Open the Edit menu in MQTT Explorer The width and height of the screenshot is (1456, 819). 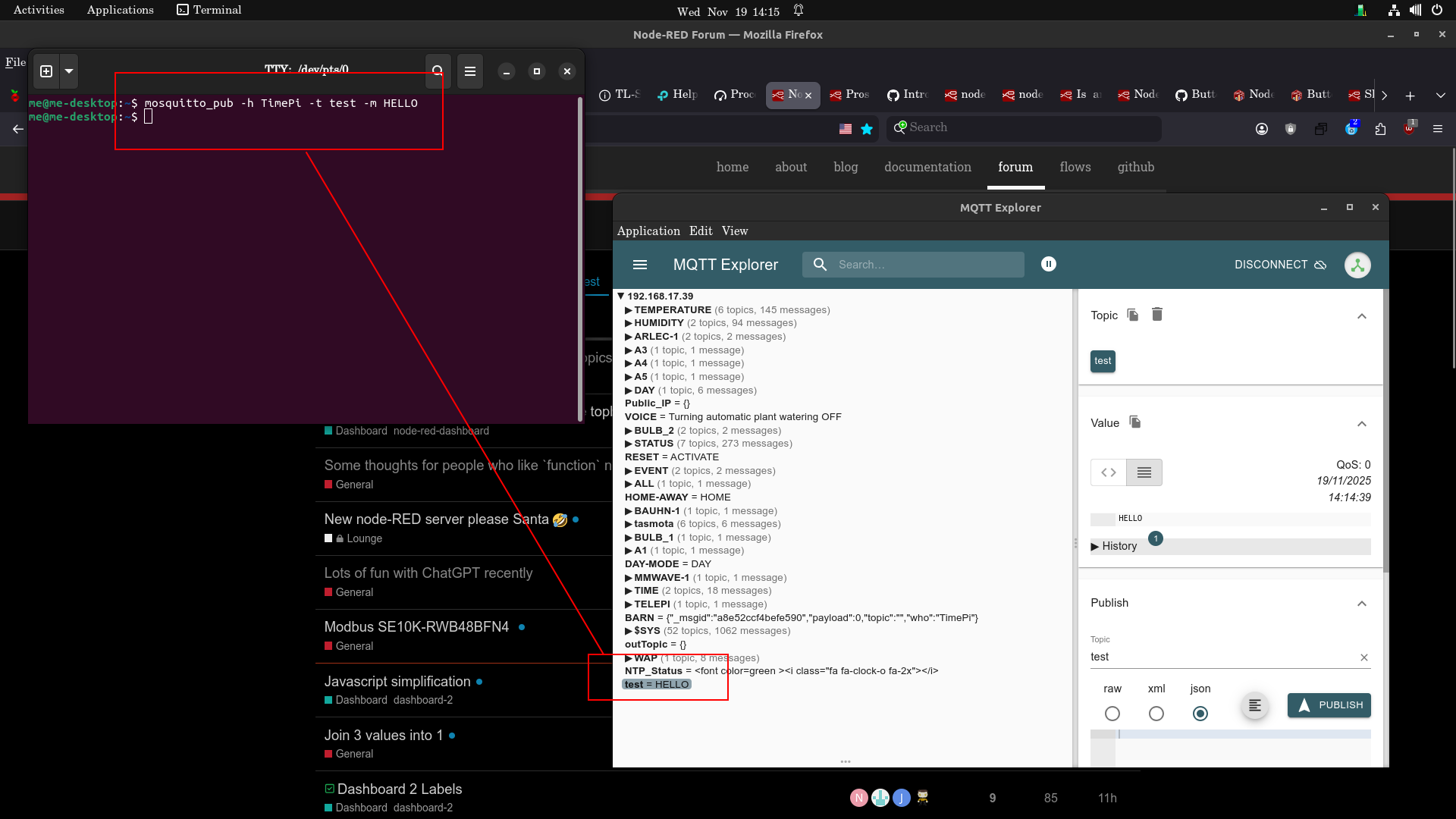(700, 231)
